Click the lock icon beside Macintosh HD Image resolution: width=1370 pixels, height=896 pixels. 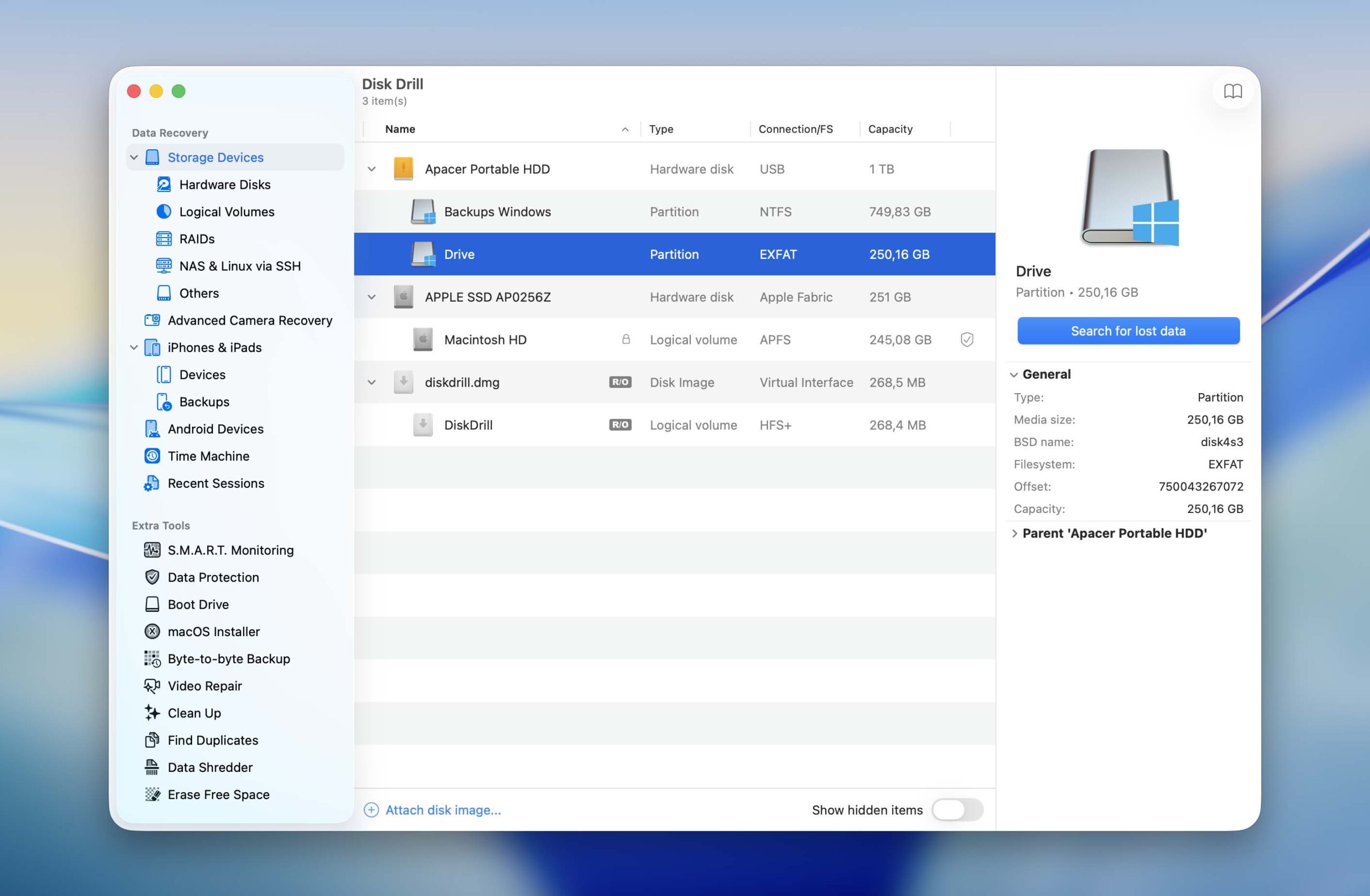pos(626,339)
